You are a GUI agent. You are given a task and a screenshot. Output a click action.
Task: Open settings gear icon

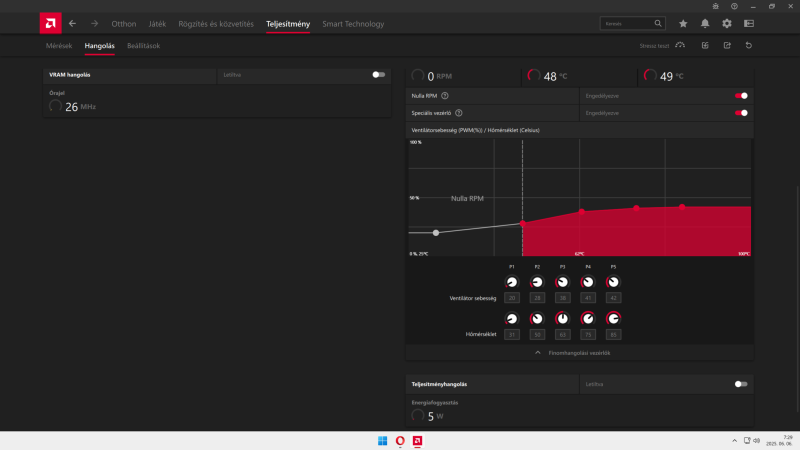point(727,23)
